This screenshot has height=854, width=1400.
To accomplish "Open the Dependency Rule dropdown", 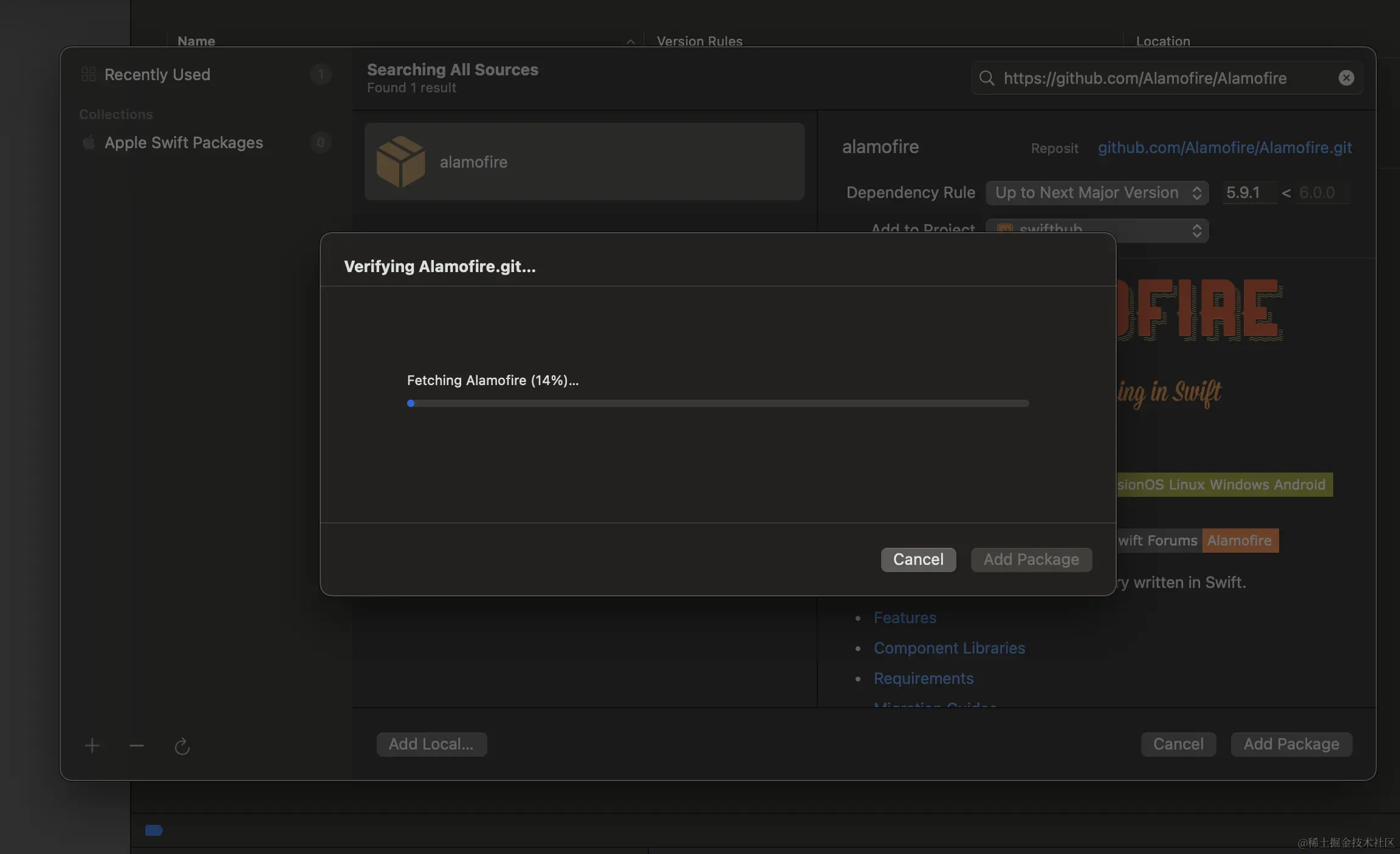I will pos(1097,193).
